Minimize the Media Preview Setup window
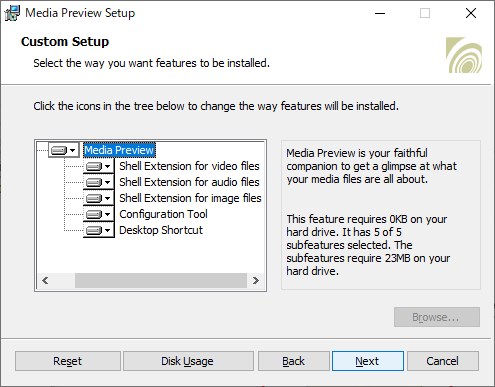This screenshot has width=495, height=387. tap(380, 13)
